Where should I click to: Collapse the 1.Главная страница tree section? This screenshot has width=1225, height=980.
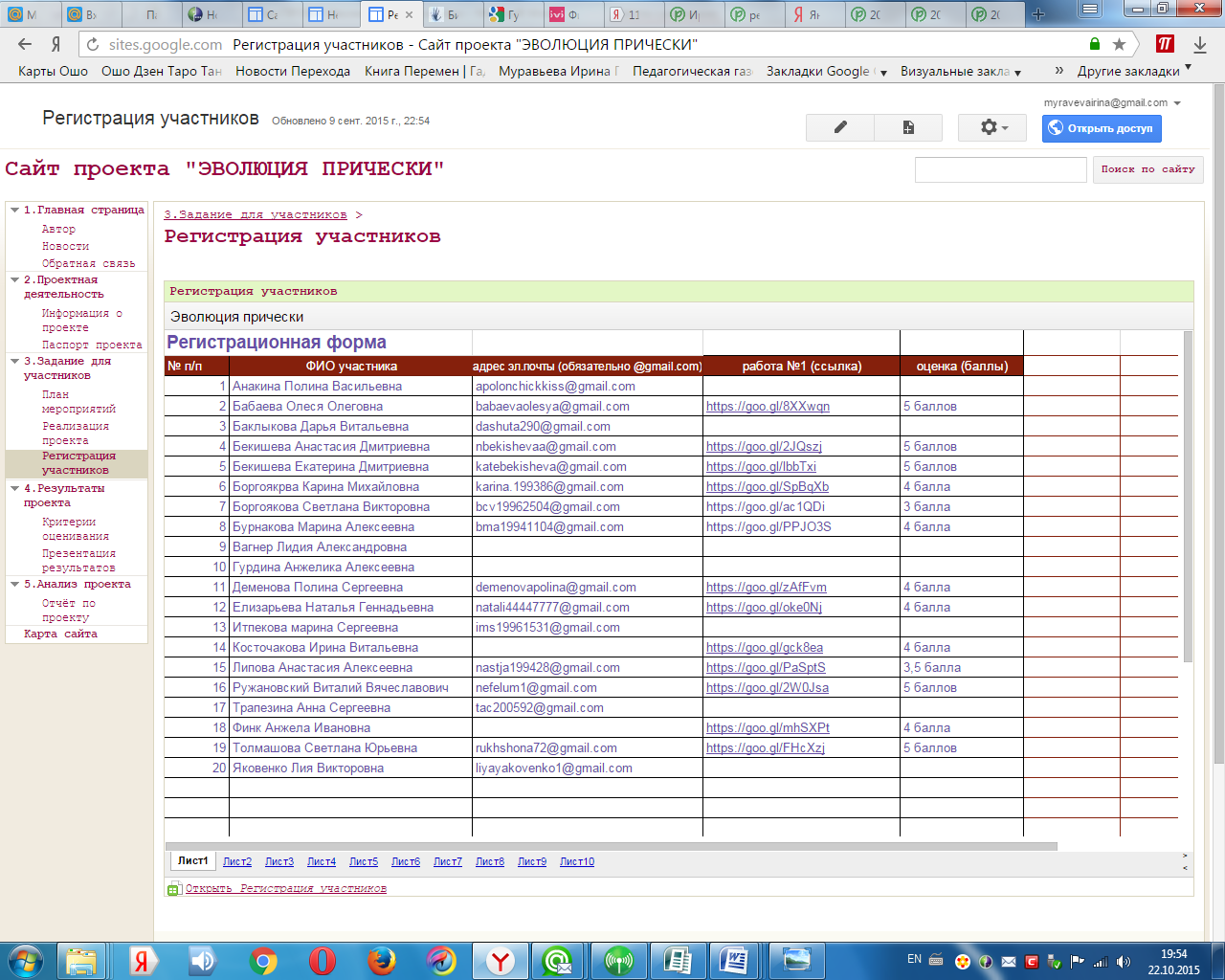click(x=14, y=210)
